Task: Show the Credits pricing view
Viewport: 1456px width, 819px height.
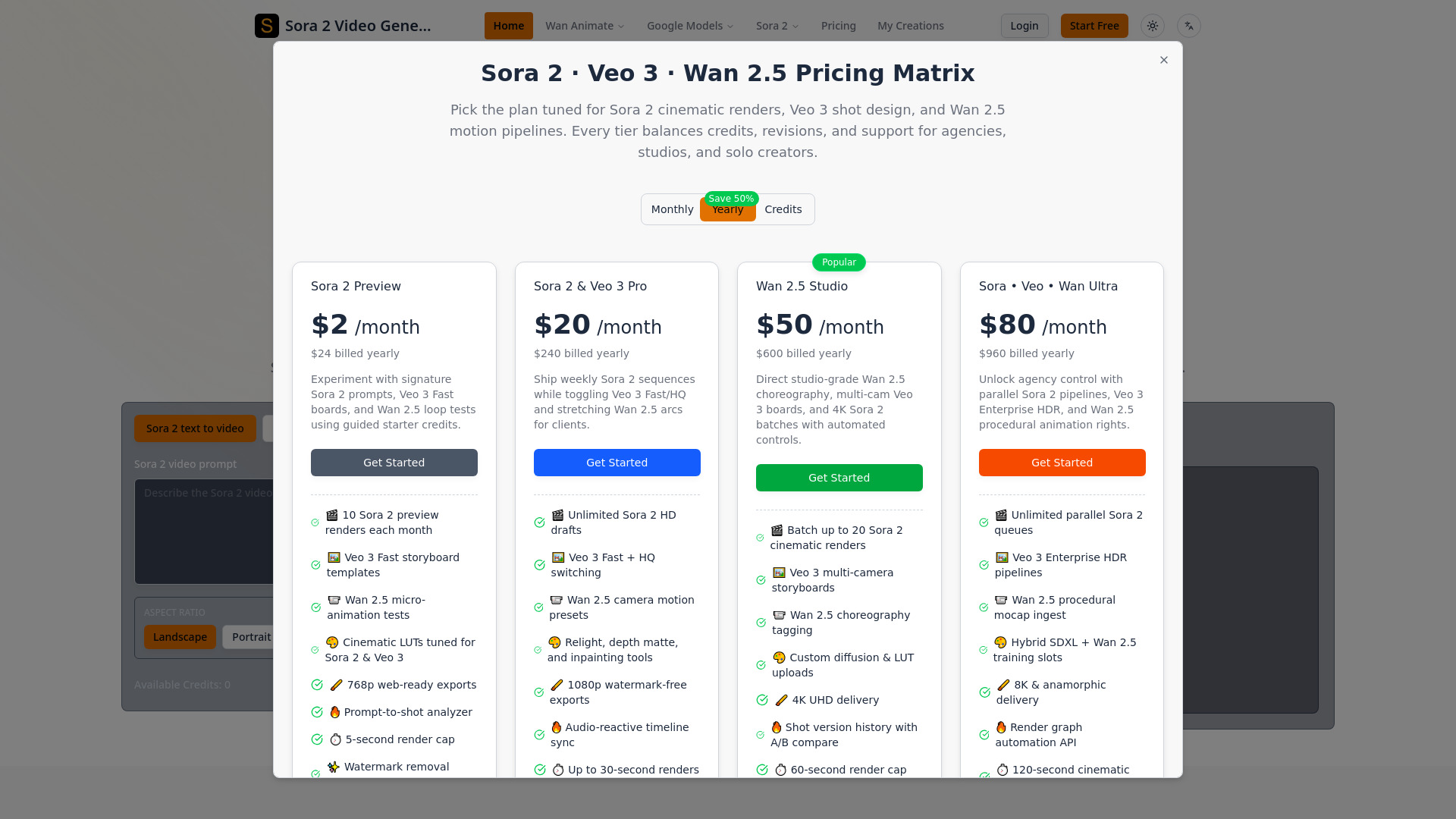Action: (x=783, y=209)
